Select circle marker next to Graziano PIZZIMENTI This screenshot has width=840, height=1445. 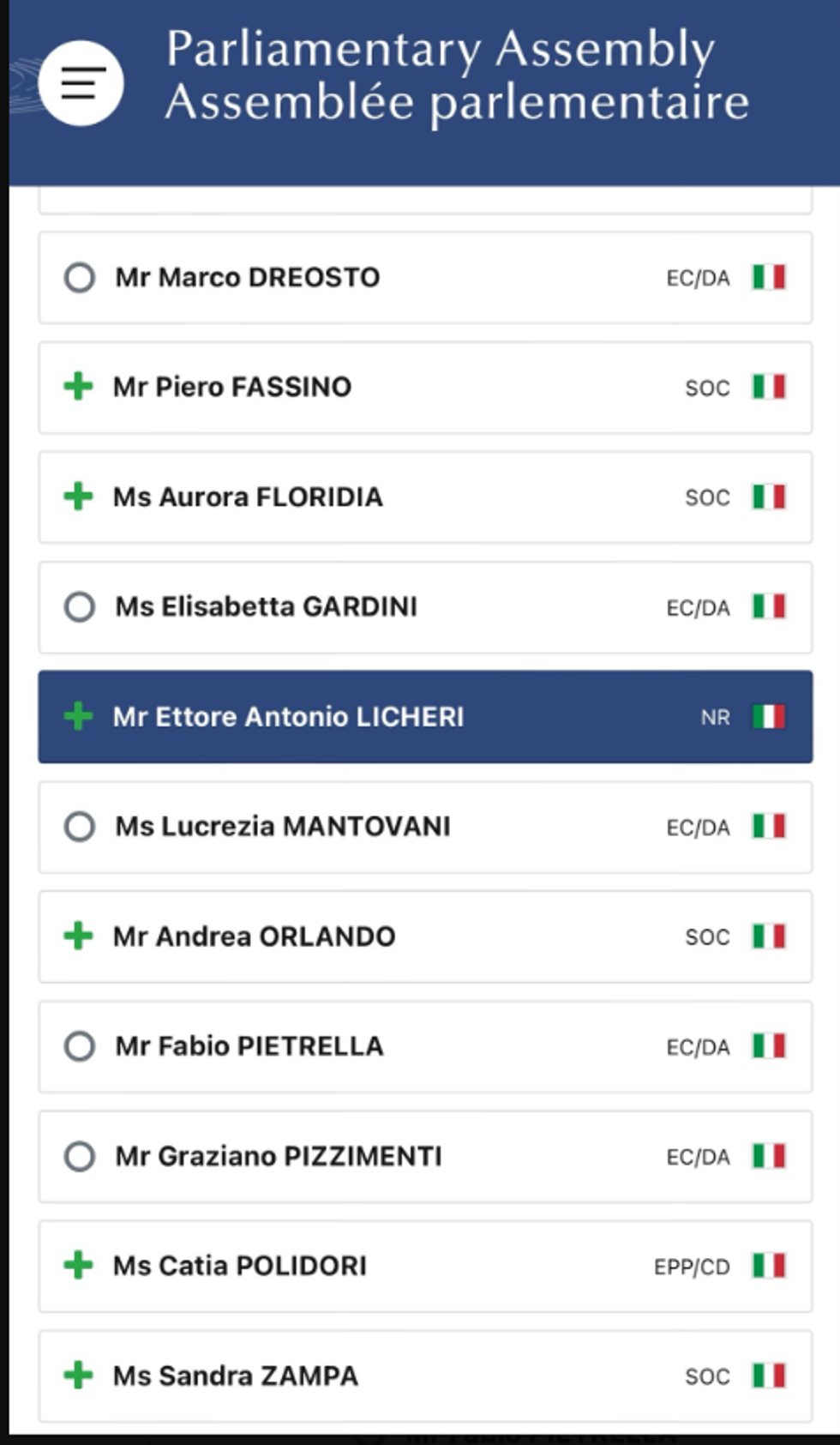pyautogui.click(x=80, y=1156)
